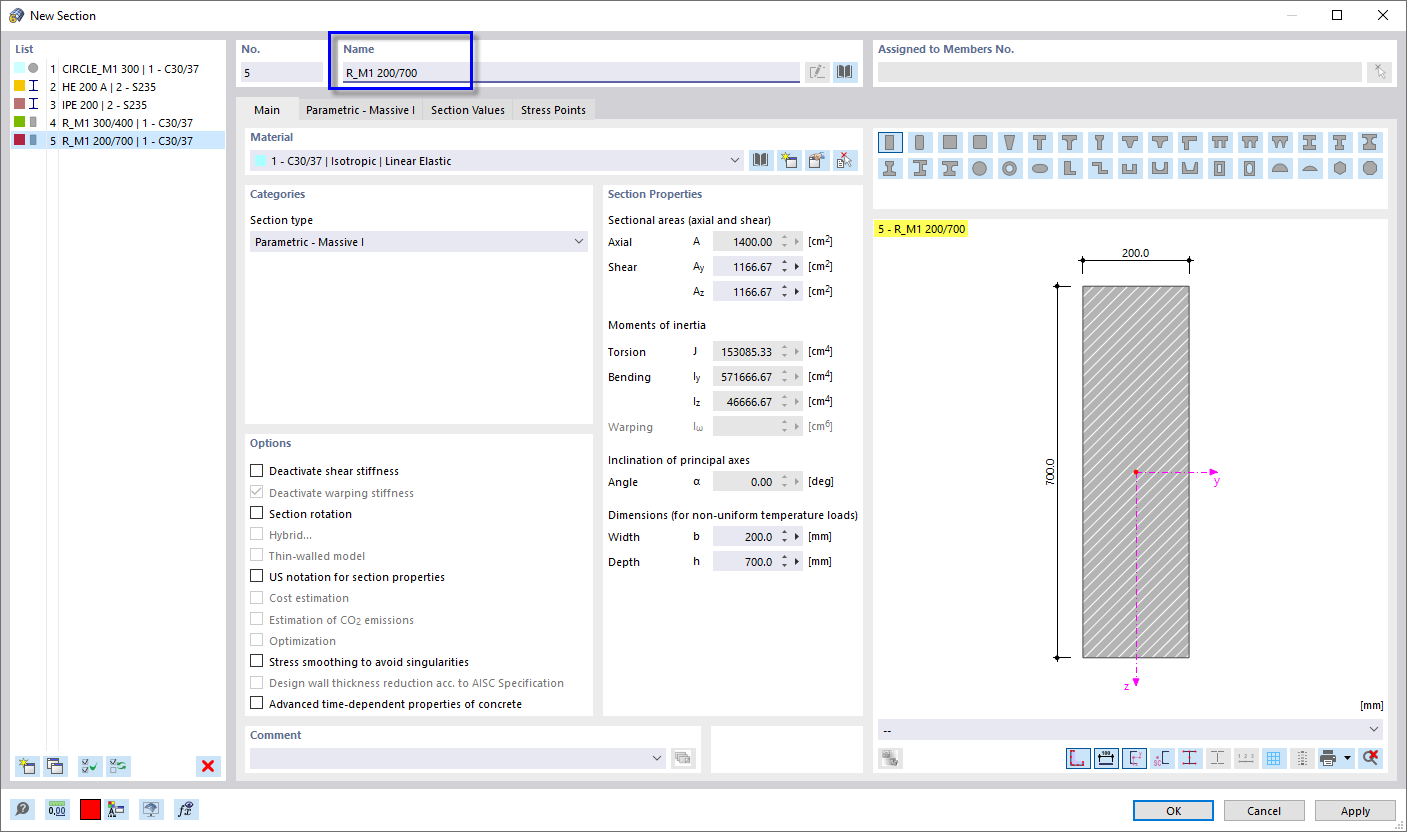Viewport: 1407px width, 832px height.
Task: Open the function formula display icon
Action: (x=186, y=809)
